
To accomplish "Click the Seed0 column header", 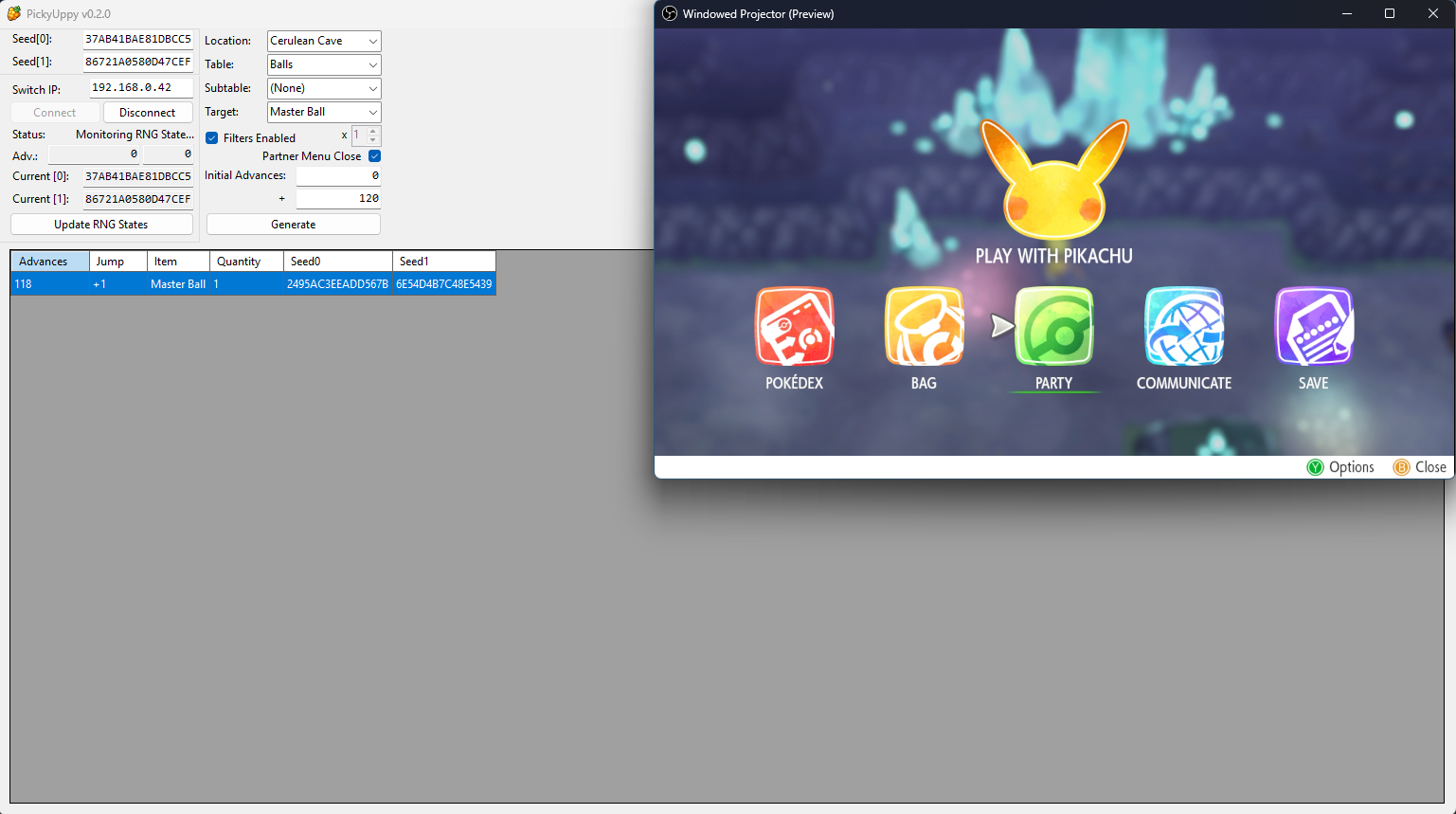I will click(339, 262).
